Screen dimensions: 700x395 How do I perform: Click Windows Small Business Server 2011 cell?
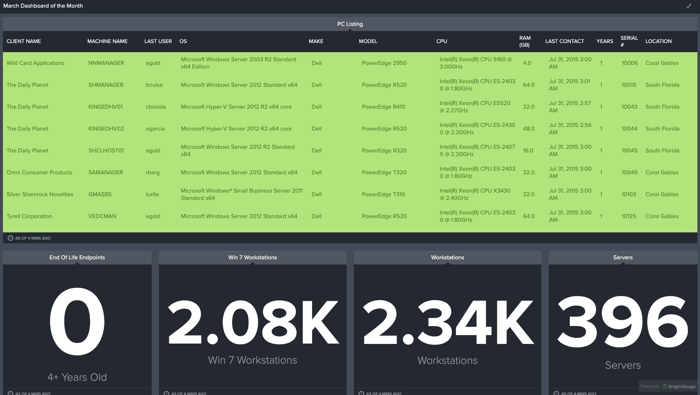pos(242,194)
